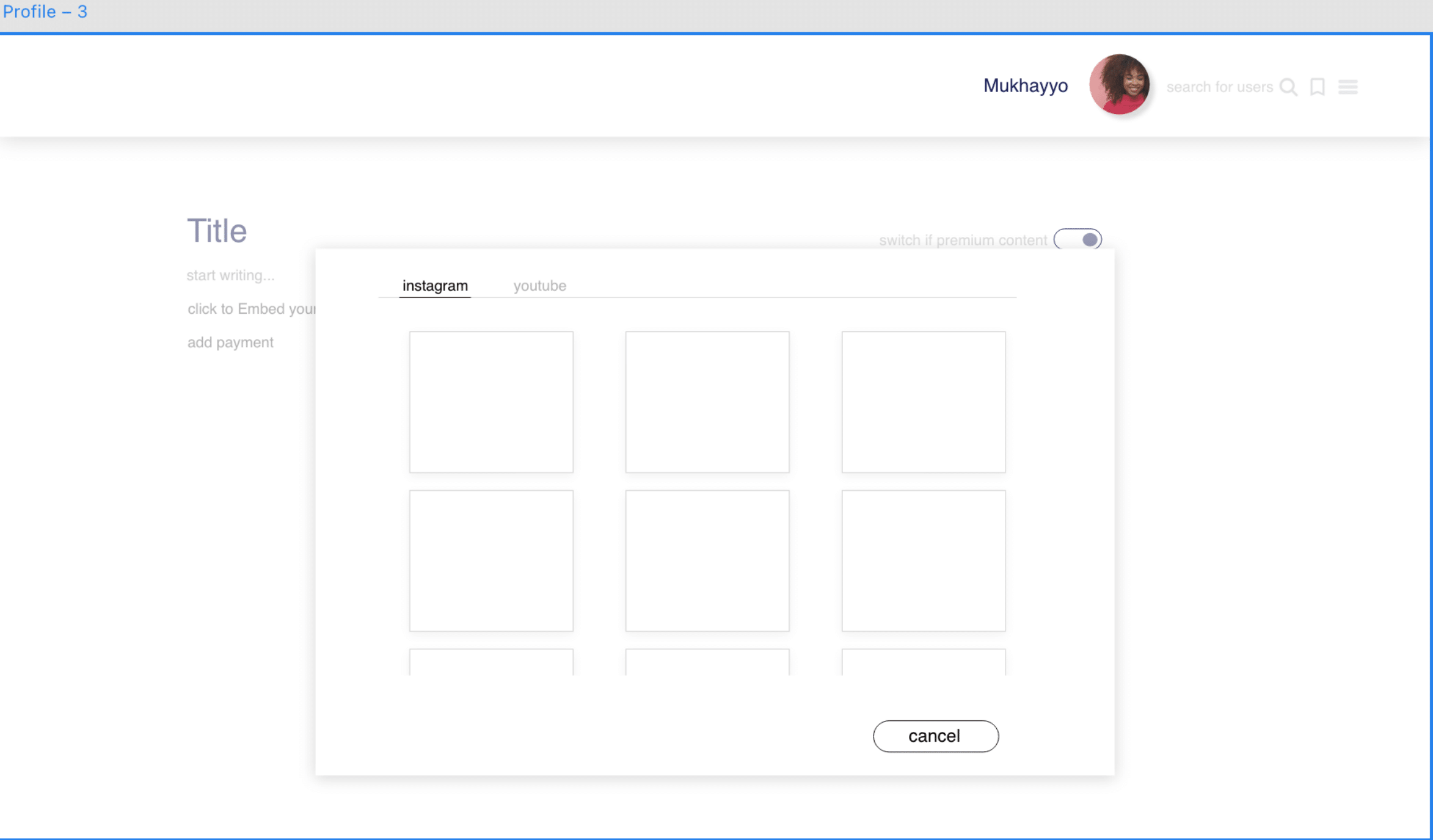Switch to the instagram tab
Screen dimensions: 1433x840
(435, 286)
